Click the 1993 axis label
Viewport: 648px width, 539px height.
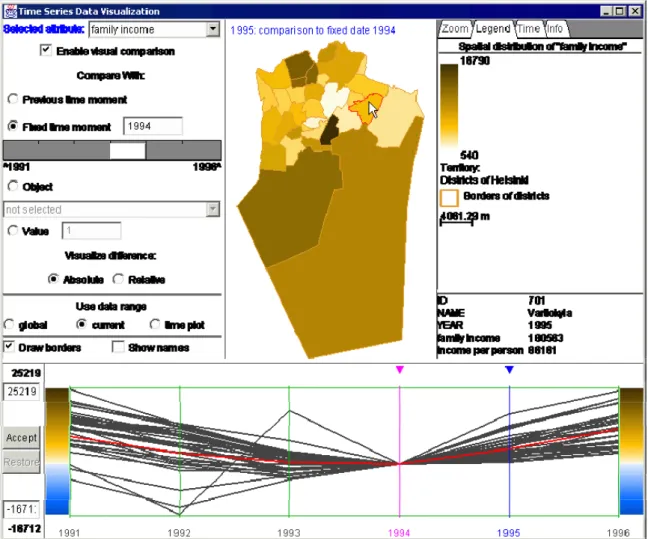point(288,533)
